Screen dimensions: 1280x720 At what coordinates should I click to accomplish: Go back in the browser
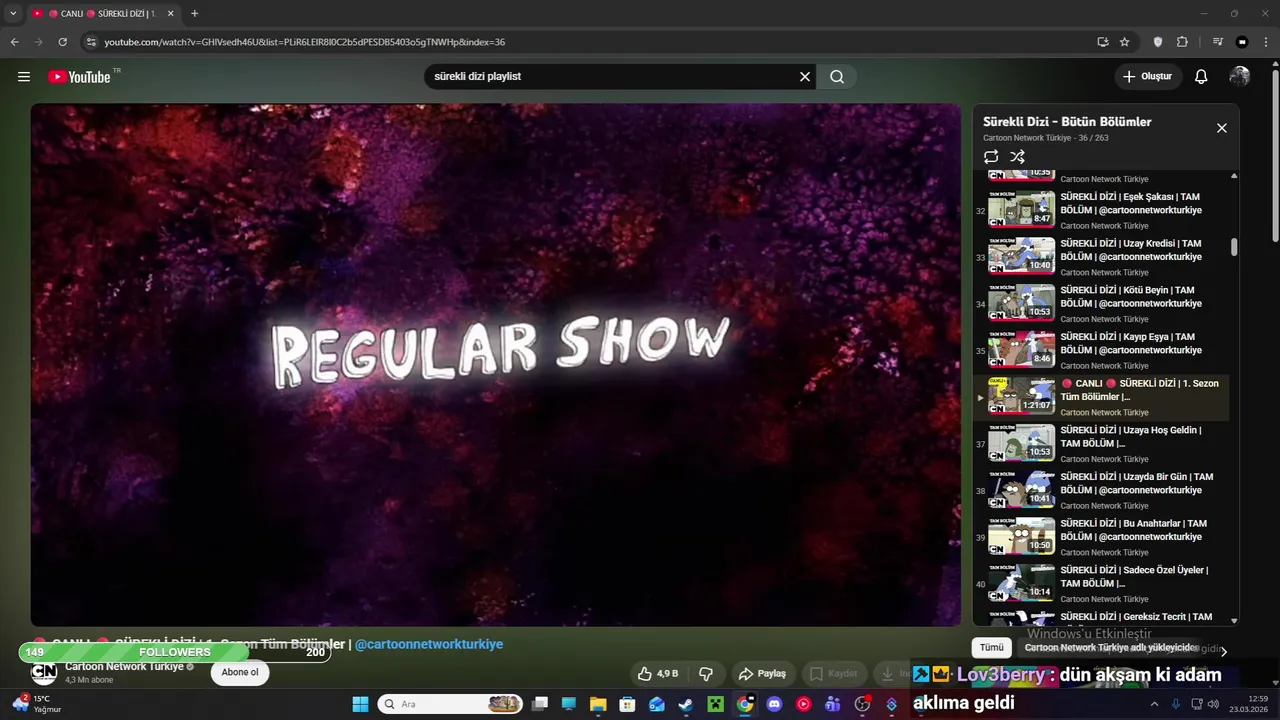[15, 42]
